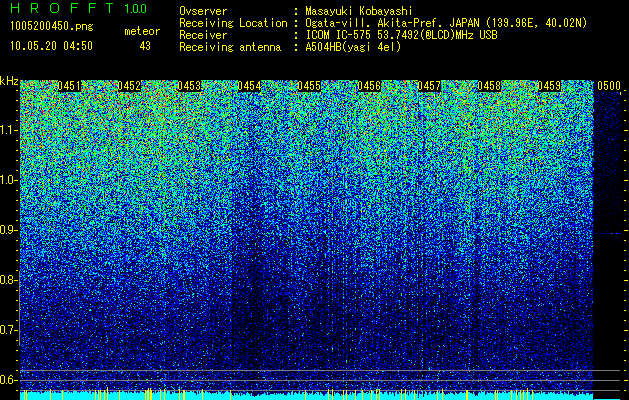
Task: Click the 0454 time marker
Action: [x=249, y=86]
